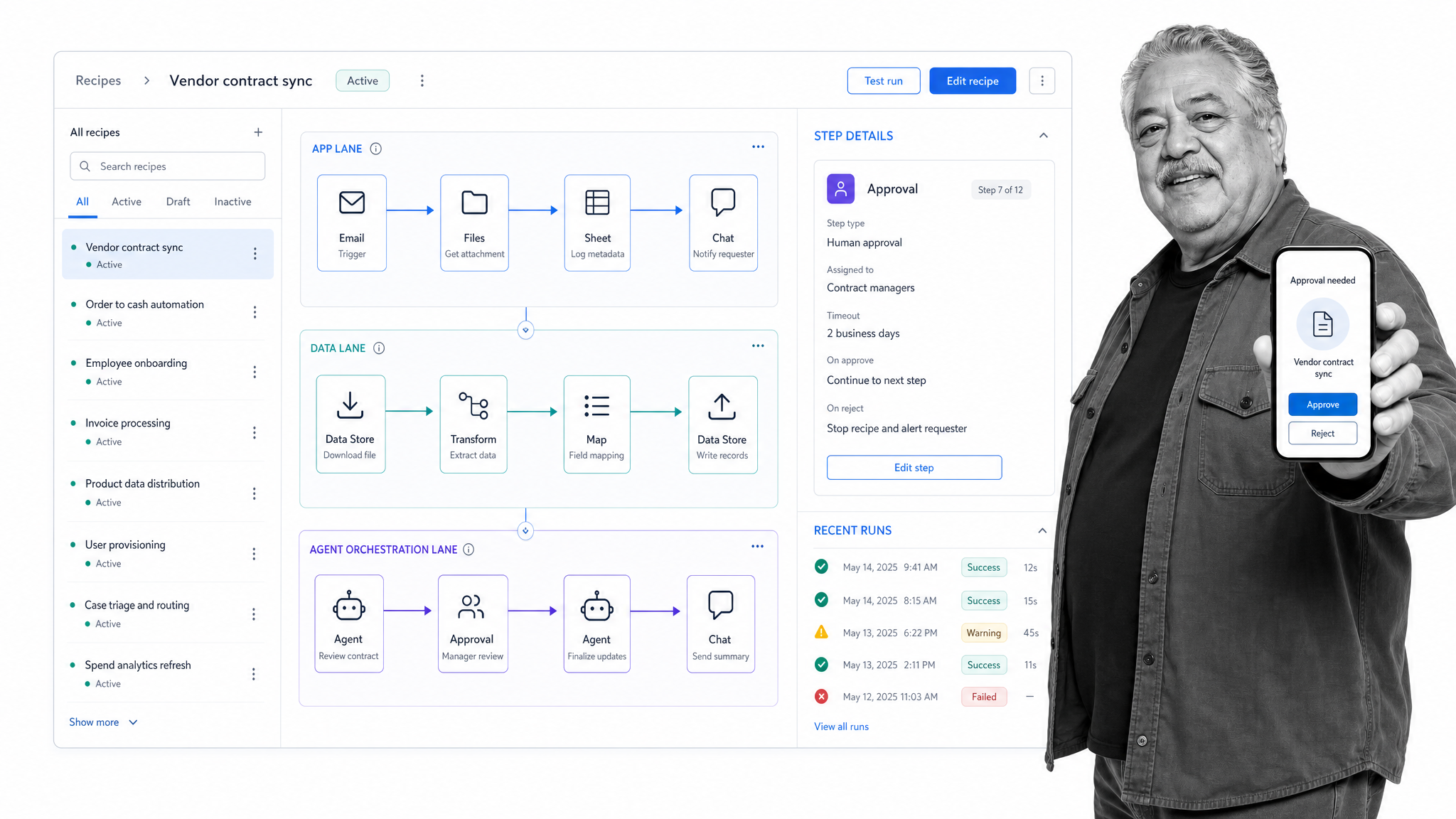Open the May 14, 2025 9:41 AM run
The height and width of the screenshot is (819, 1456).
(927, 567)
